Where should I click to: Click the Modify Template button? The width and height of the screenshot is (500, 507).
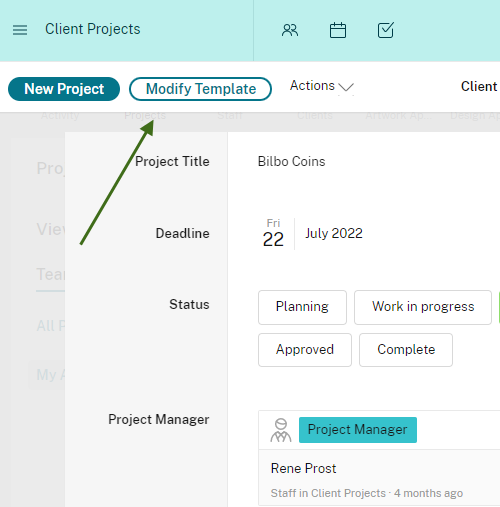201,89
